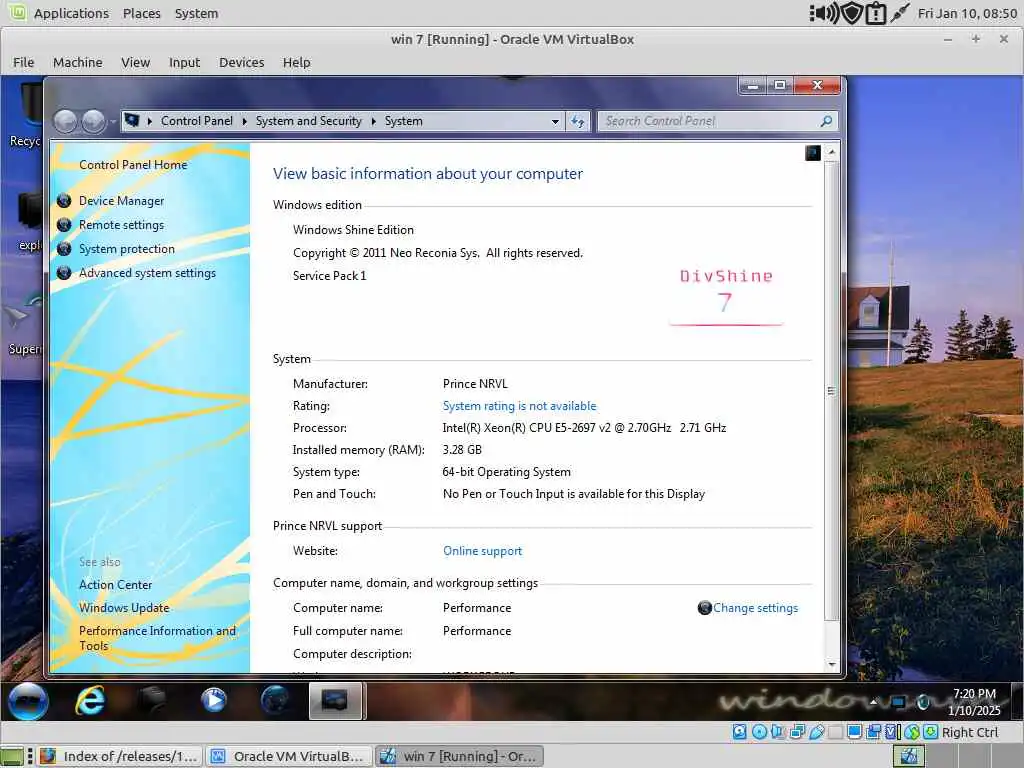
Task: Select the active System window taskbar button
Action: [335, 701]
